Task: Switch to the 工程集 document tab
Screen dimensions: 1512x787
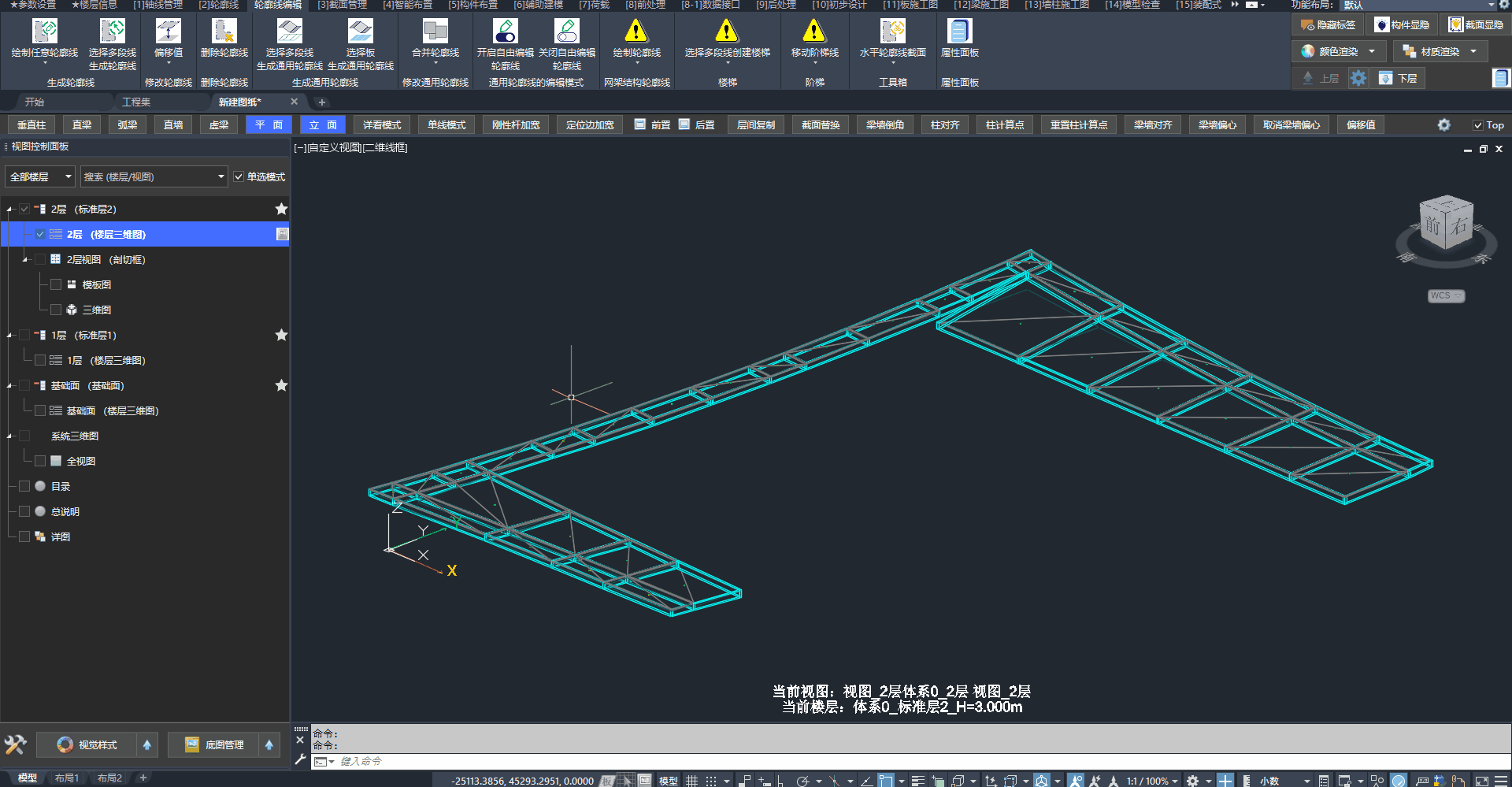Action: 136,102
